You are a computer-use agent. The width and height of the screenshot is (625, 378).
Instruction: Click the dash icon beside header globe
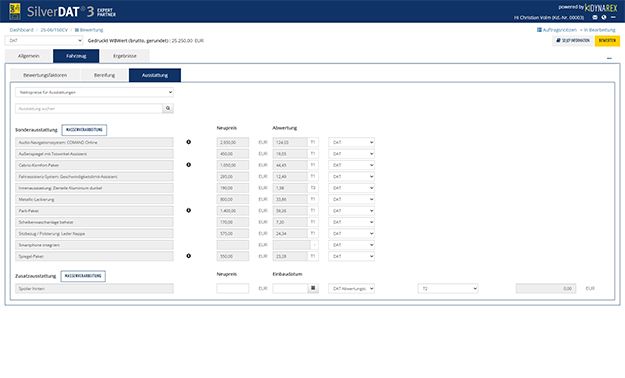[x=613, y=18]
